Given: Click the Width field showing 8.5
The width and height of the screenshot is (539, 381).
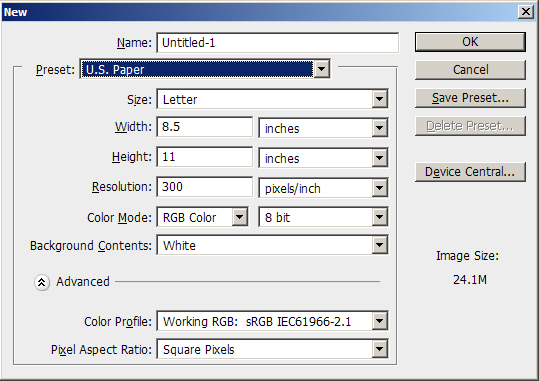Looking at the screenshot, I should coord(205,127).
